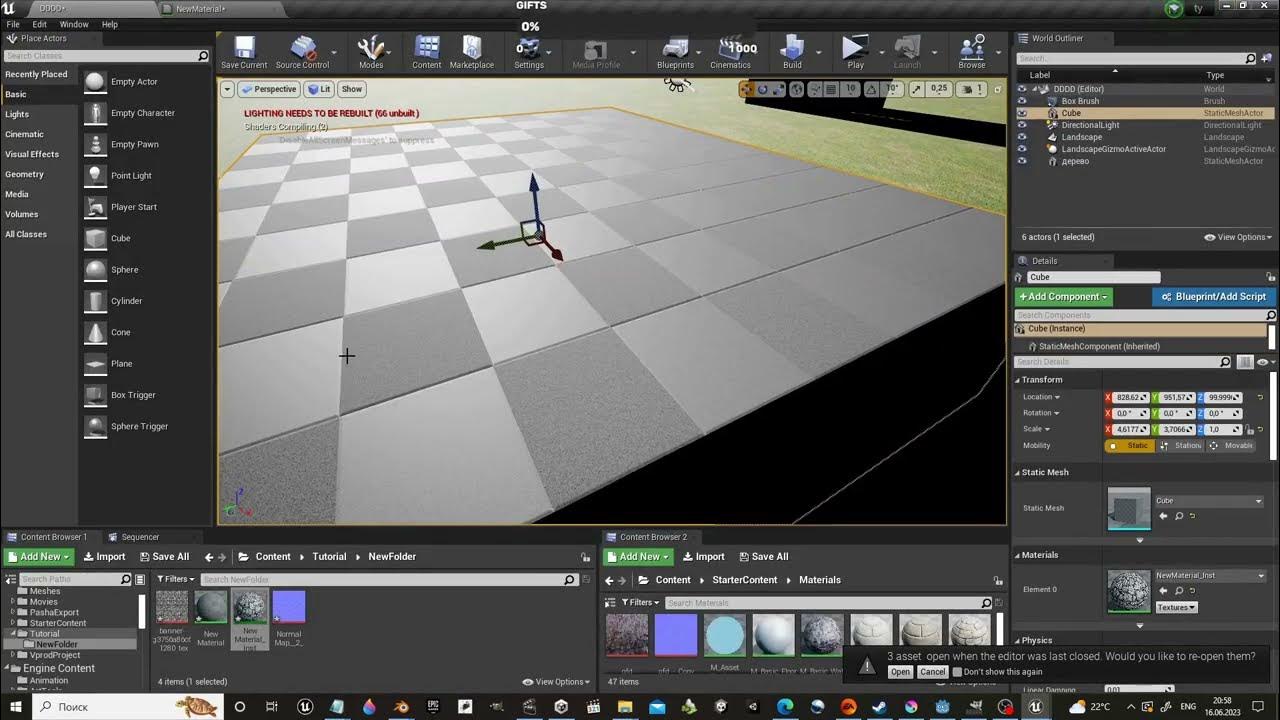The image size is (1280, 720).
Task: Select the Cone actor icon
Action: 95,332
